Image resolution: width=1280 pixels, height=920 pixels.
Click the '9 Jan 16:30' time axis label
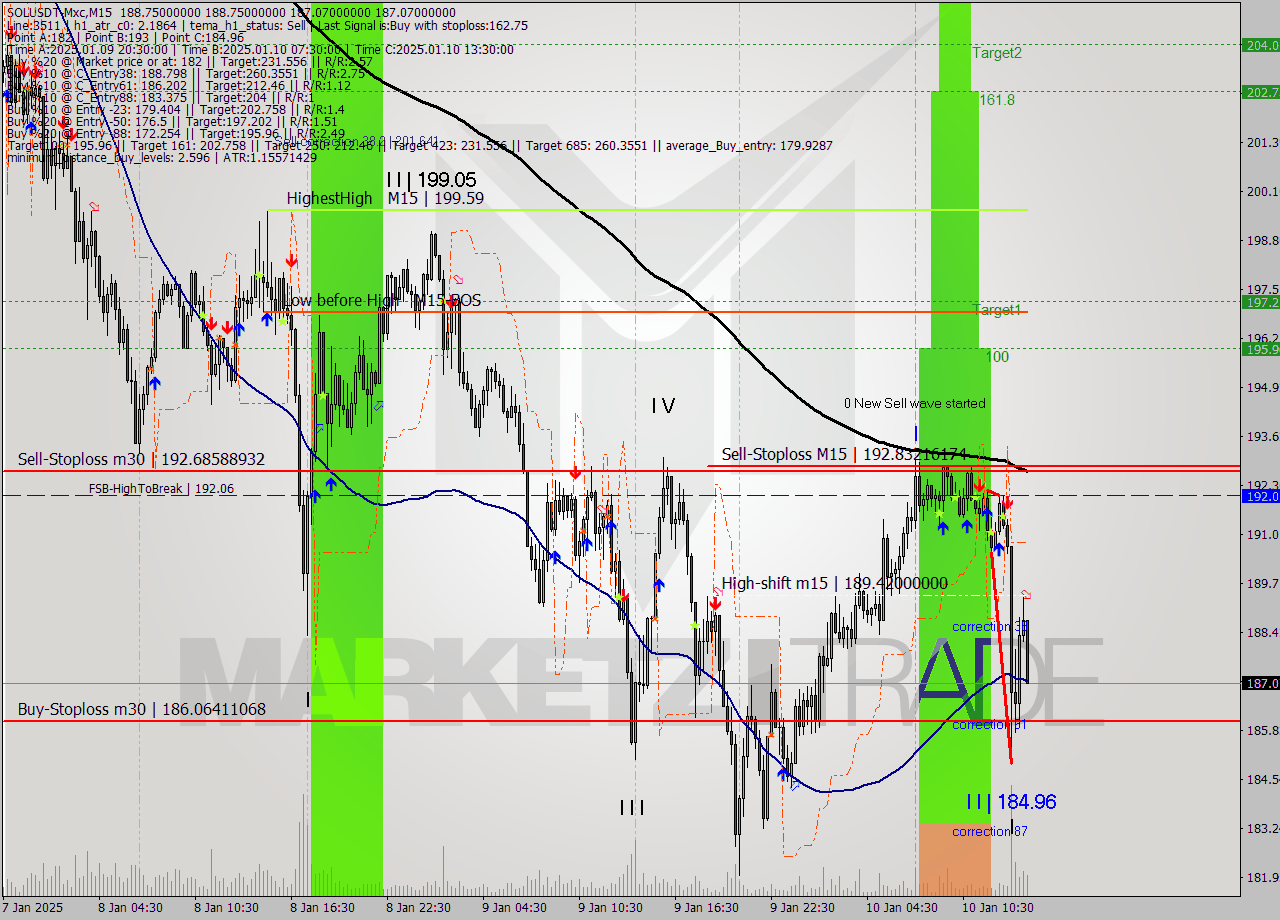(706, 908)
